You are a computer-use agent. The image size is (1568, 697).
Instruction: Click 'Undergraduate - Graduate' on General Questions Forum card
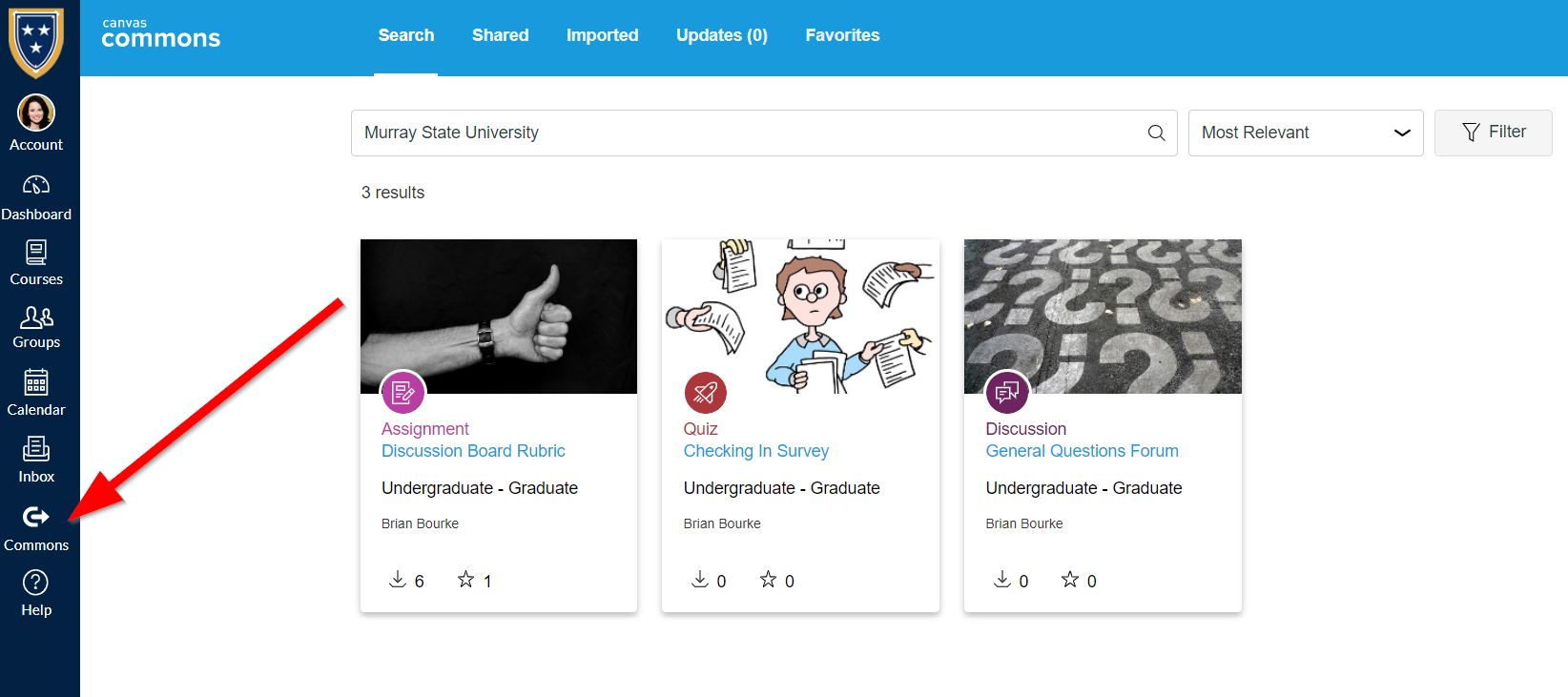[1084, 488]
